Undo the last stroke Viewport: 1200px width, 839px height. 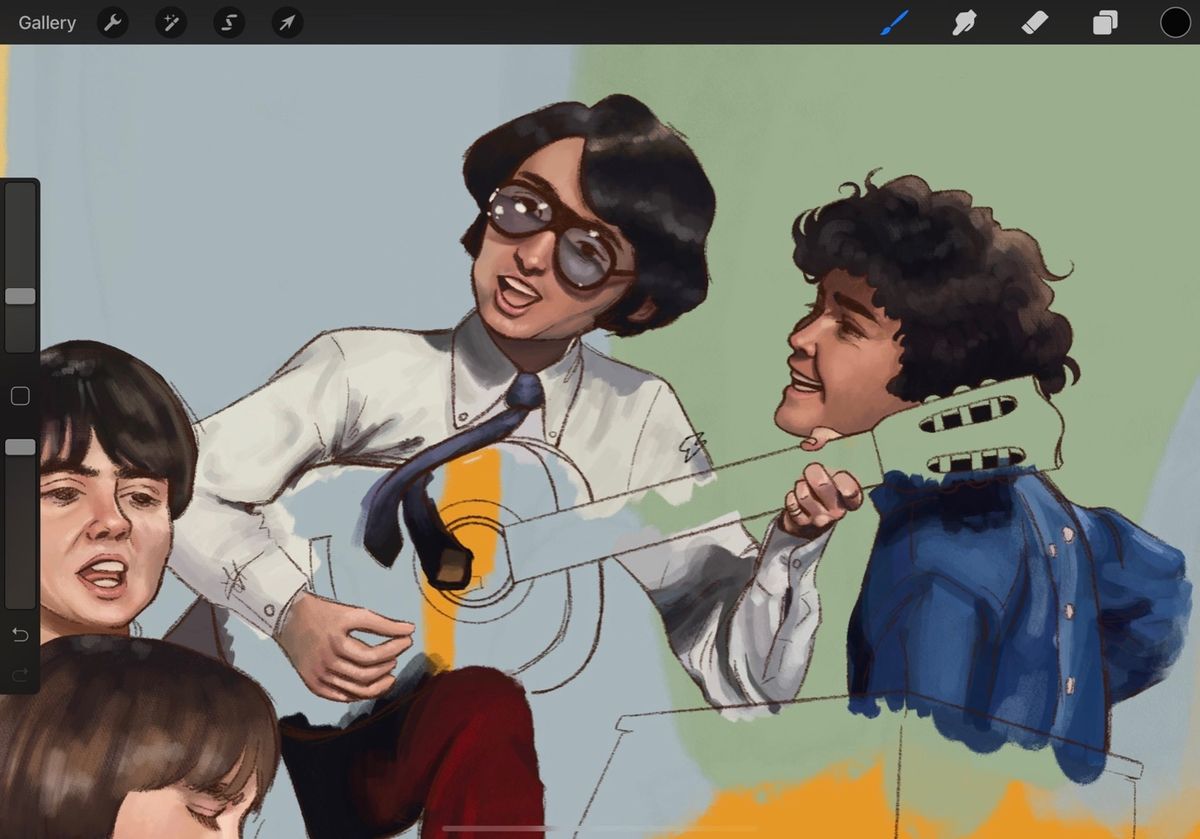point(20,635)
